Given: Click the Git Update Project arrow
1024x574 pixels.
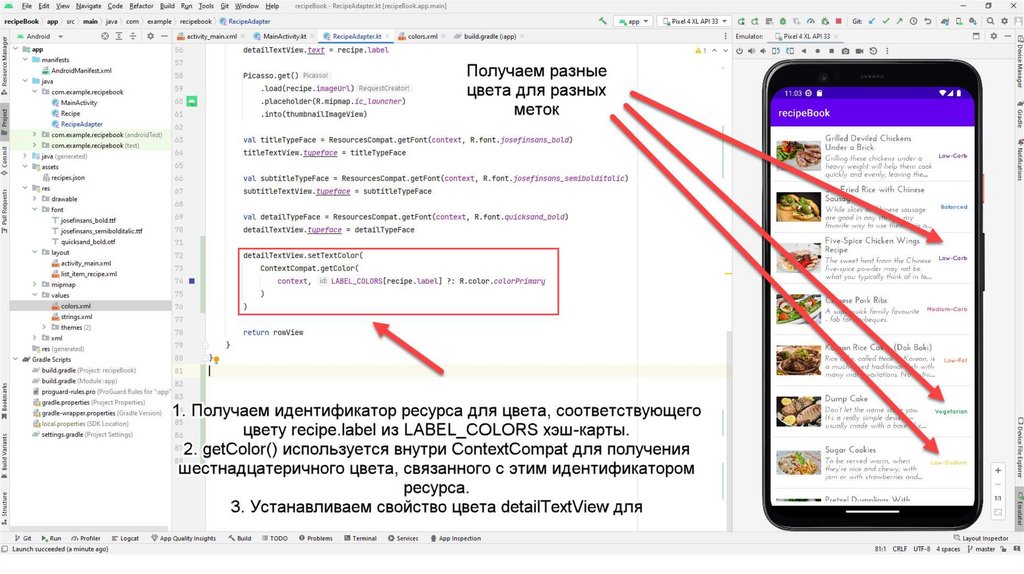Looking at the screenshot, I should [x=872, y=21].
